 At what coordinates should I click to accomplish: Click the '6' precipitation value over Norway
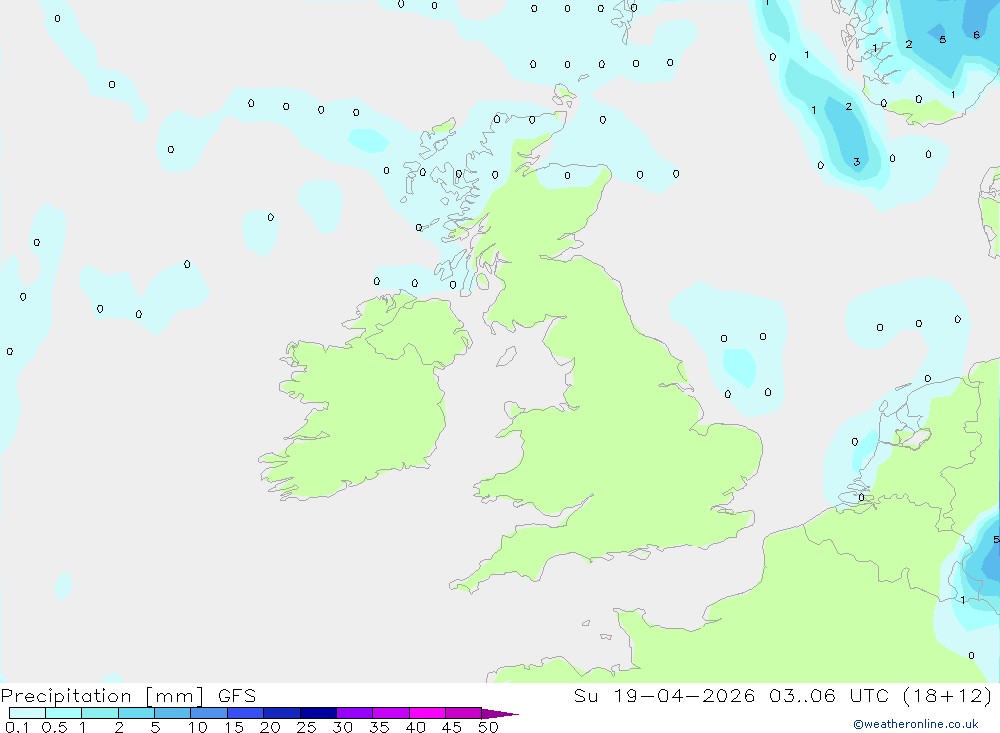pos(976,35)
